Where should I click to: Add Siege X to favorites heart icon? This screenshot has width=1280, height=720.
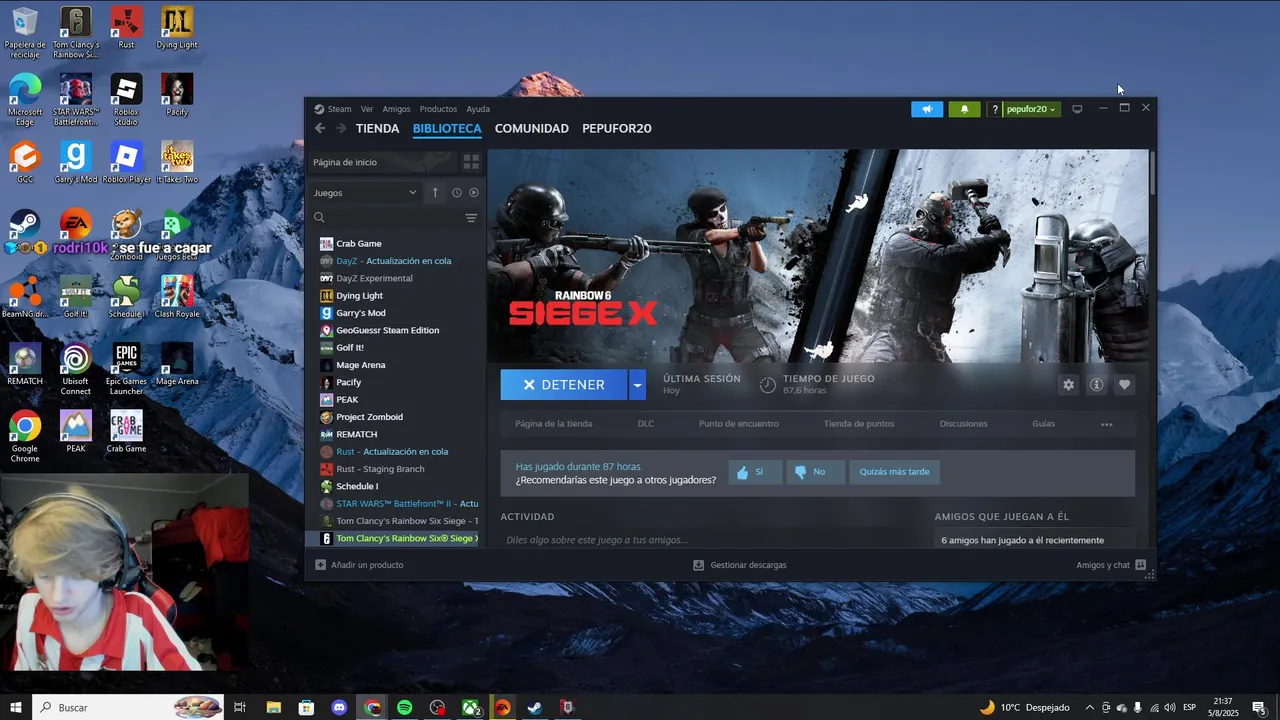(1124, 385)
